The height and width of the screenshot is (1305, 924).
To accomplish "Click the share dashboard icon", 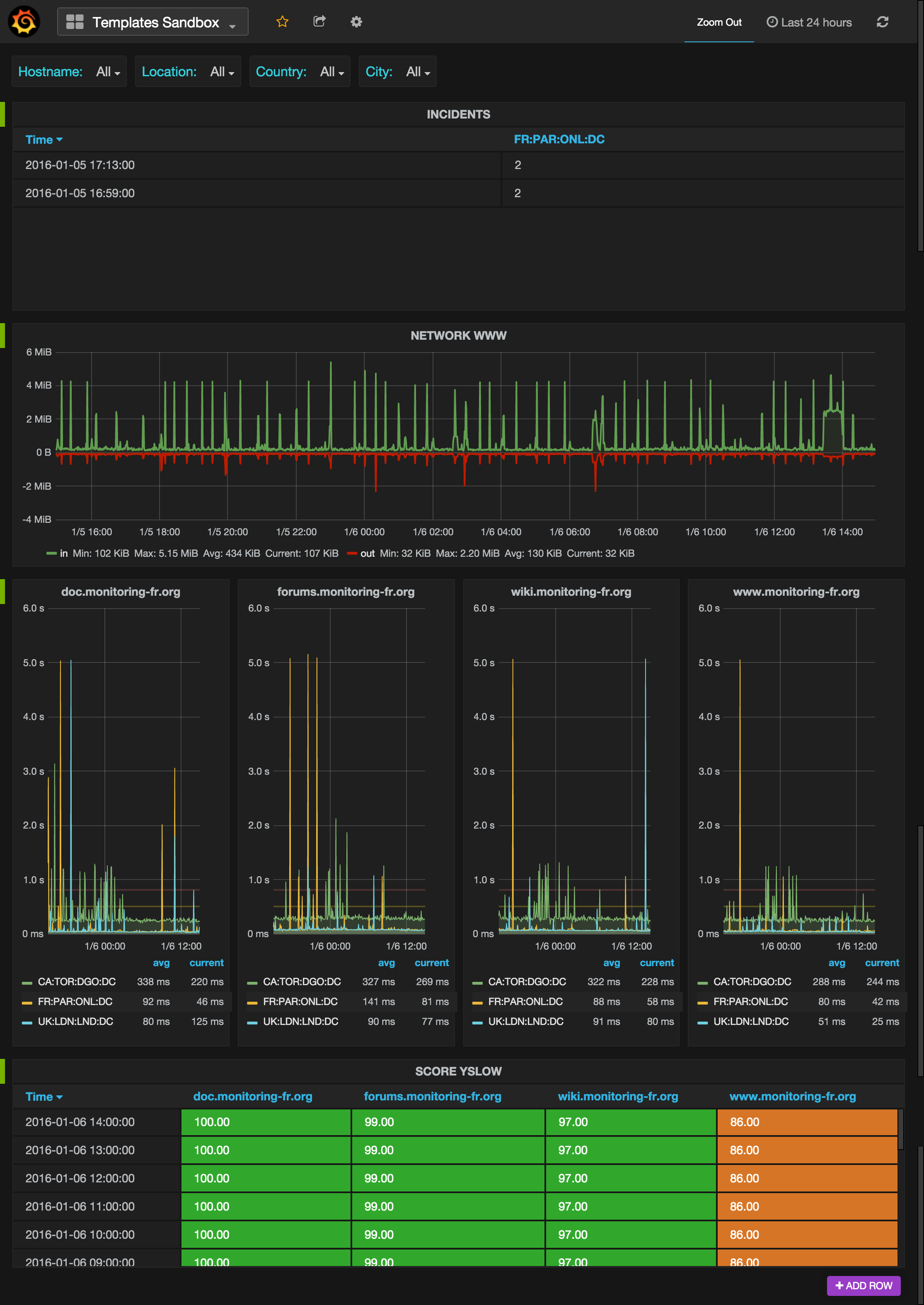I will tap(319, 22).
